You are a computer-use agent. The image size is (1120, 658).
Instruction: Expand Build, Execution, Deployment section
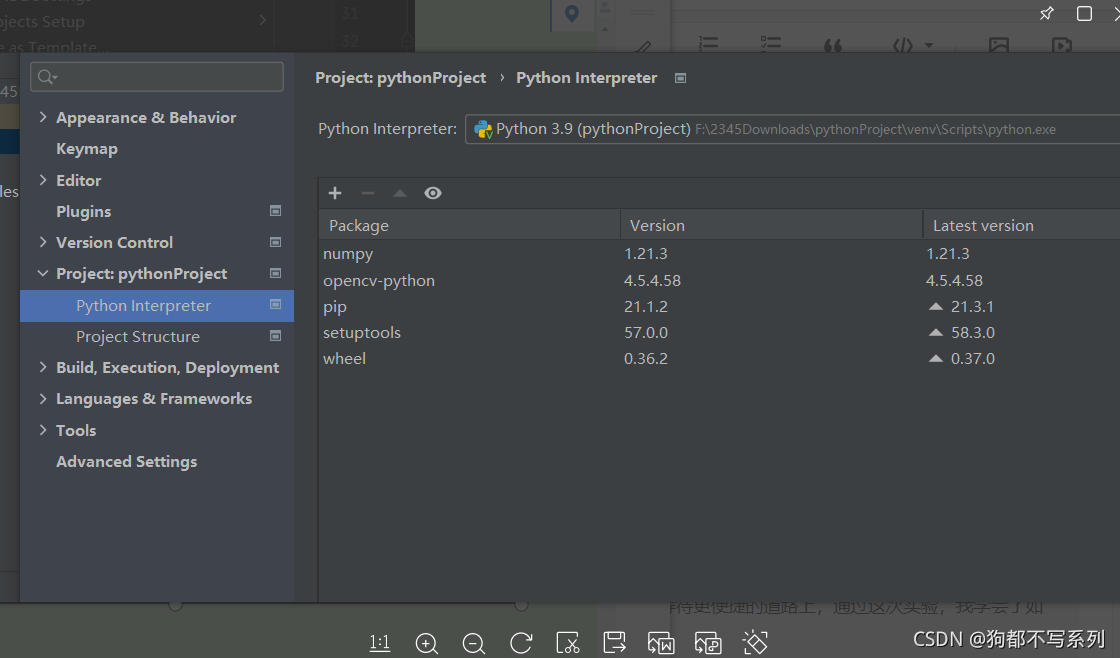coord(43,367)
